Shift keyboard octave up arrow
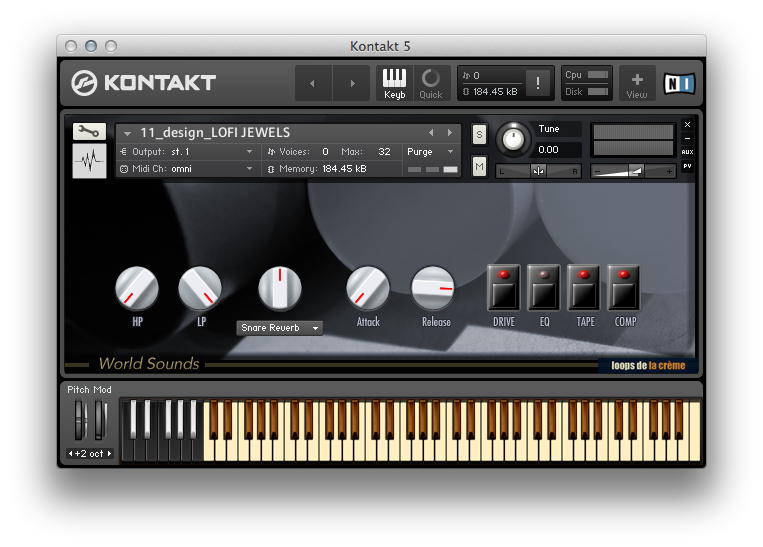 click(109, 454)
